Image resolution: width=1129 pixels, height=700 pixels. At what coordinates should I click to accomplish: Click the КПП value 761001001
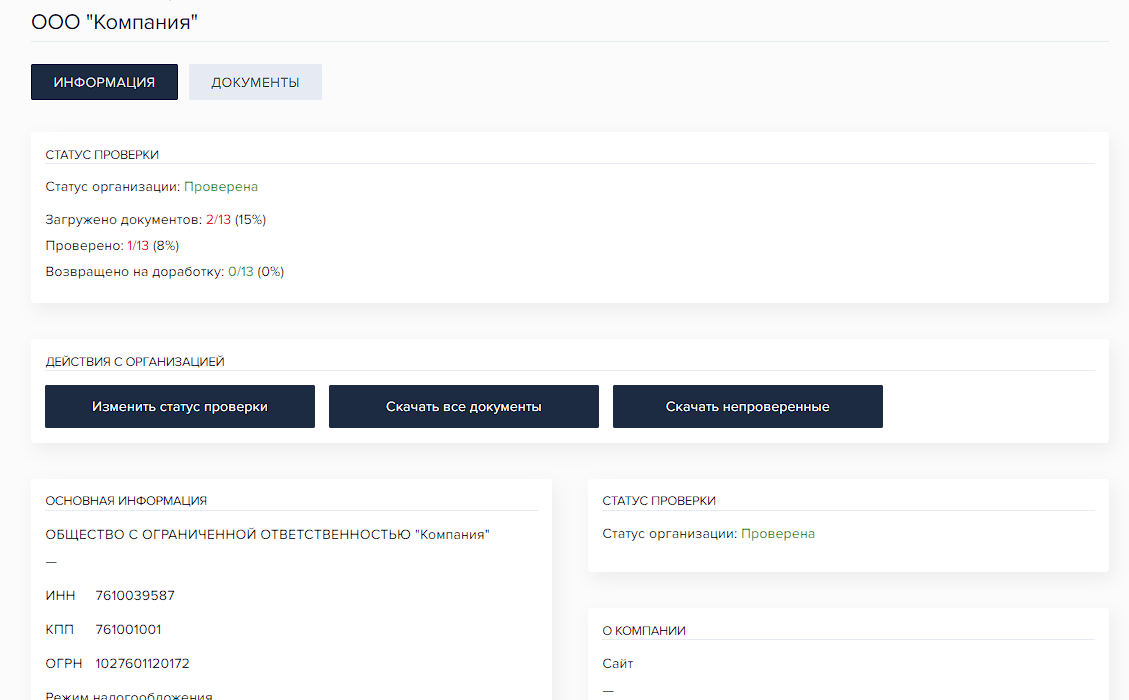tap(128, 629)
